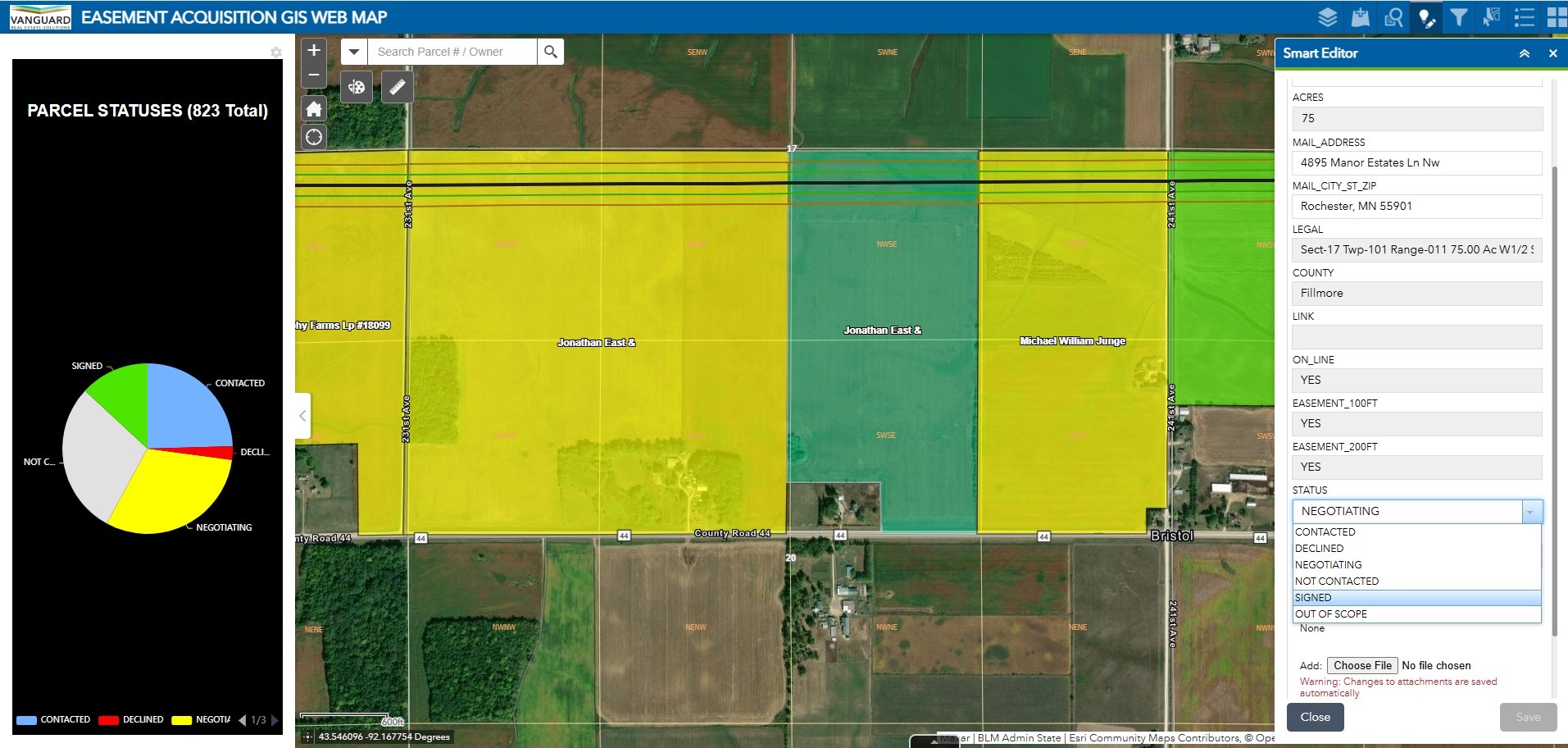Open the Add Data widget
The image size is (1568, 748).
pyautogui.click(x=1361, y=17)
